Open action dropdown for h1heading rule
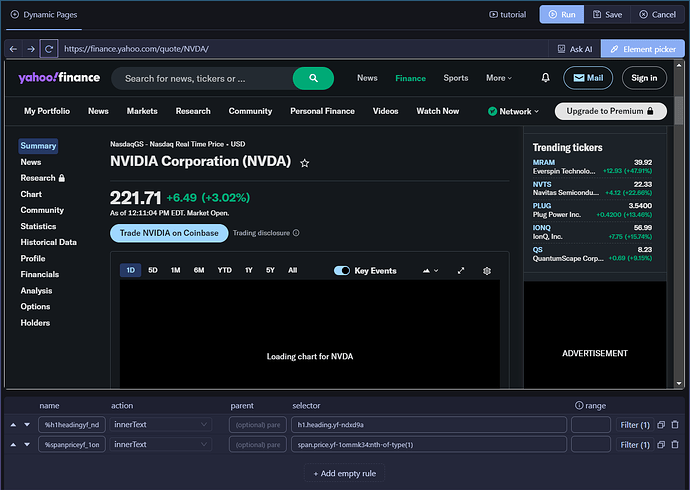 point(160,425)
